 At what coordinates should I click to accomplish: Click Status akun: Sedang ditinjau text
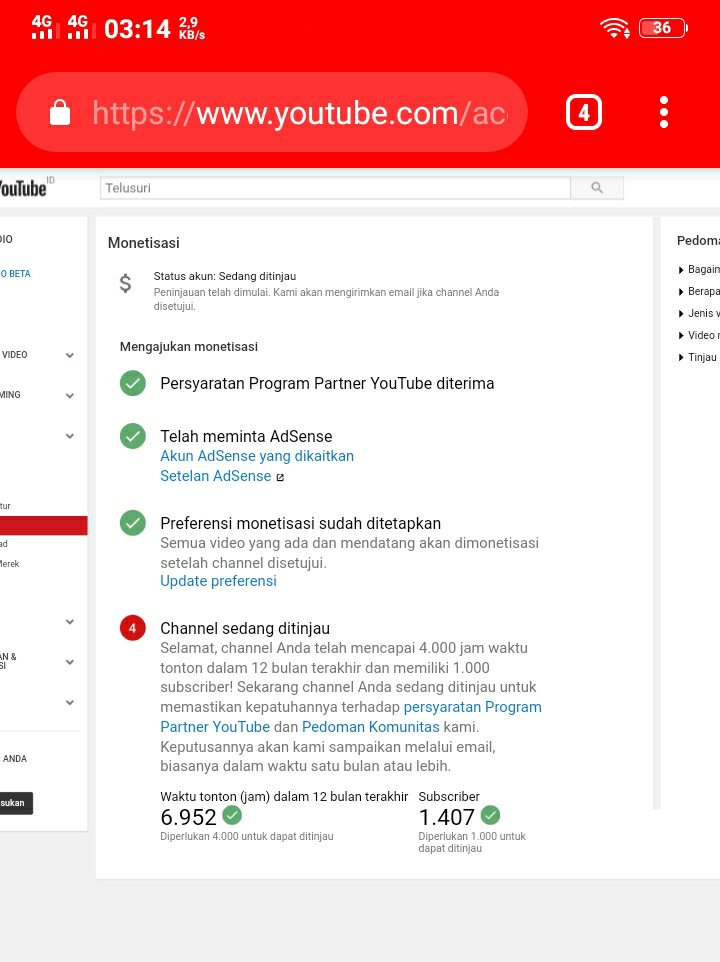(x=224, y=276)
